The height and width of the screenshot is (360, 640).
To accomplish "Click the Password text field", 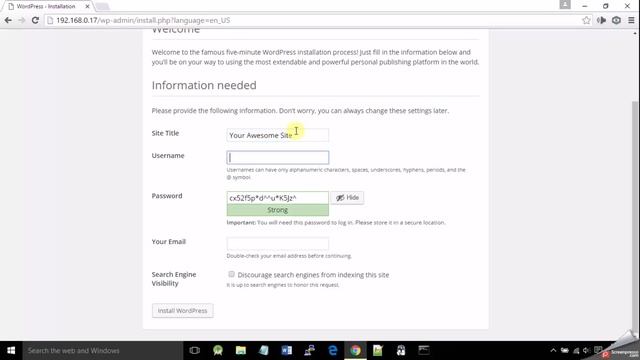I will pyautogui.click(x=278, y=198).
